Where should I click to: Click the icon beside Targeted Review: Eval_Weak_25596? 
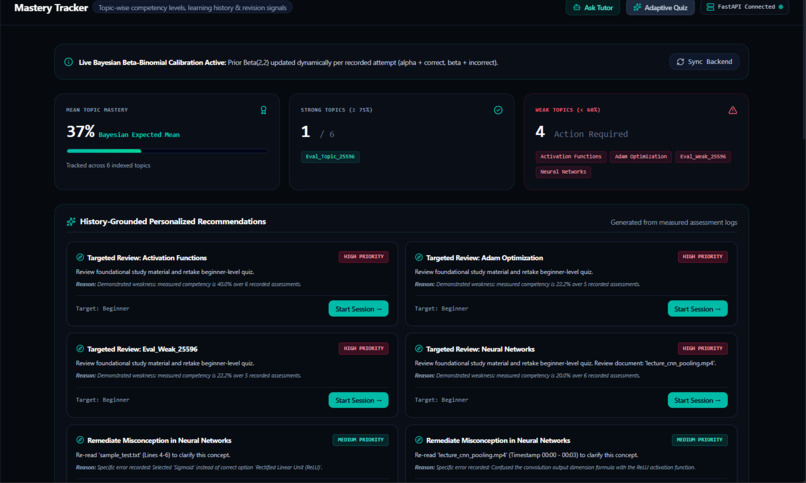coord(80,348)
